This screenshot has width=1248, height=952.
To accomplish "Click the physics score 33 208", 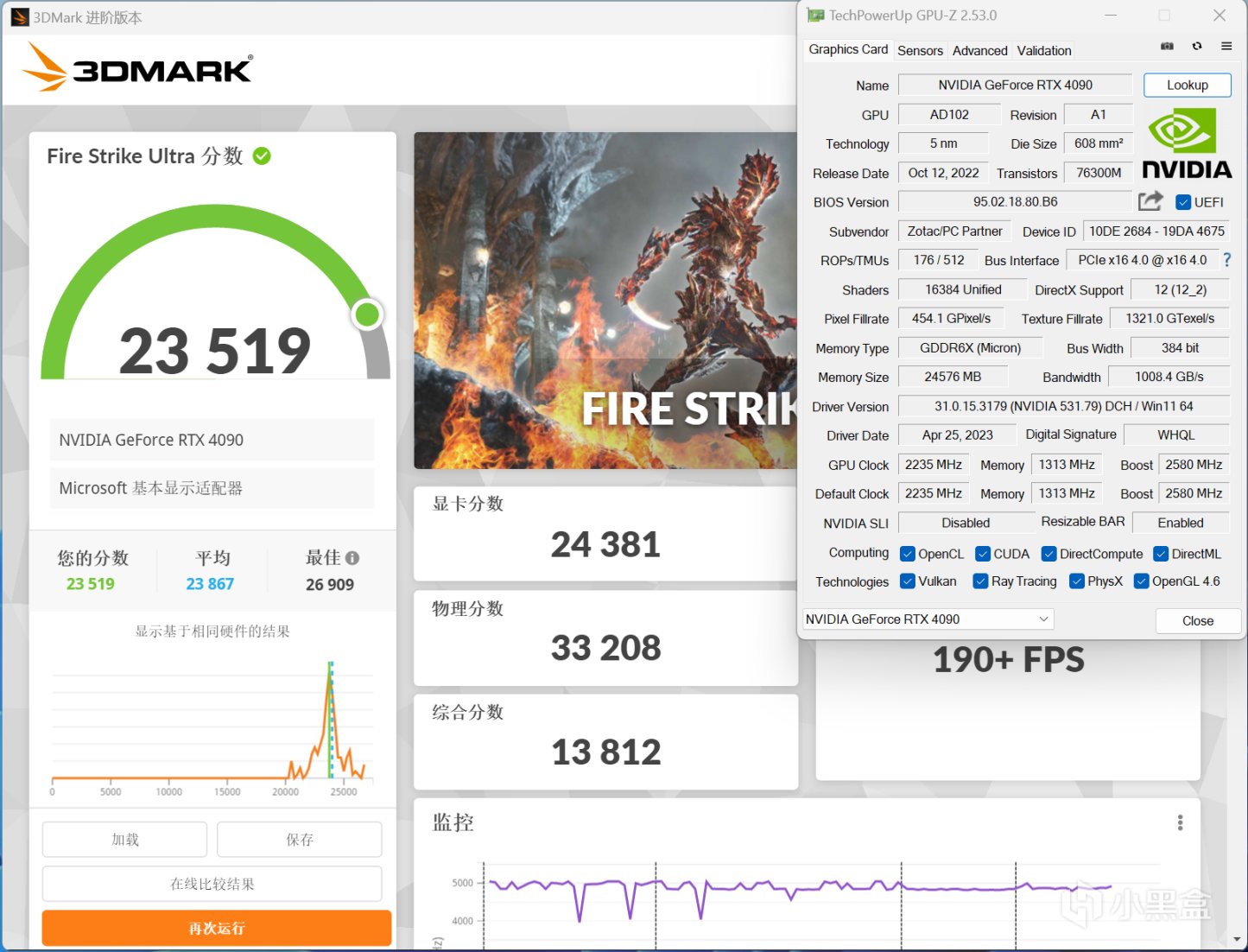I will [x=605, y=648].
